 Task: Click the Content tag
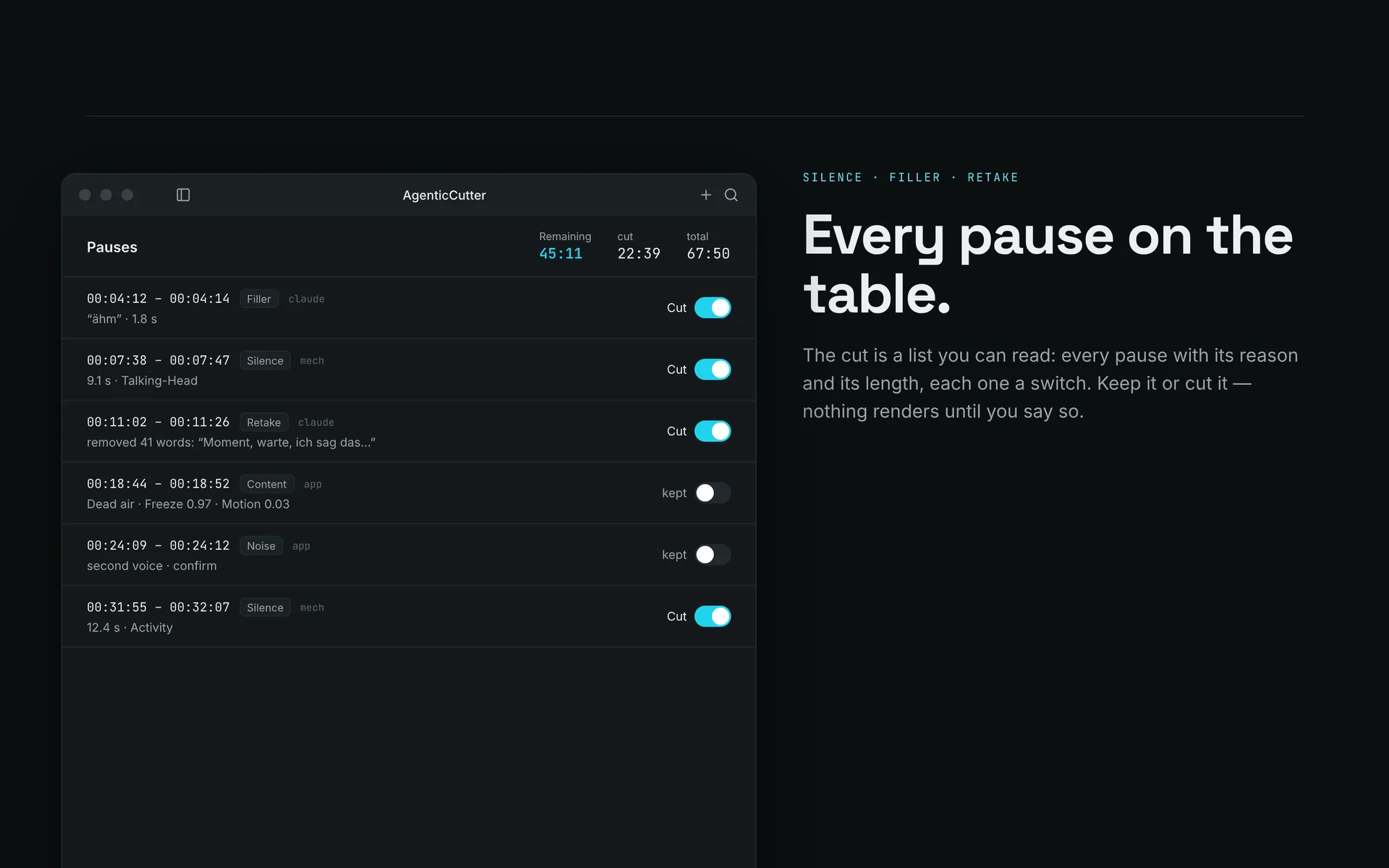coord(267,484)
